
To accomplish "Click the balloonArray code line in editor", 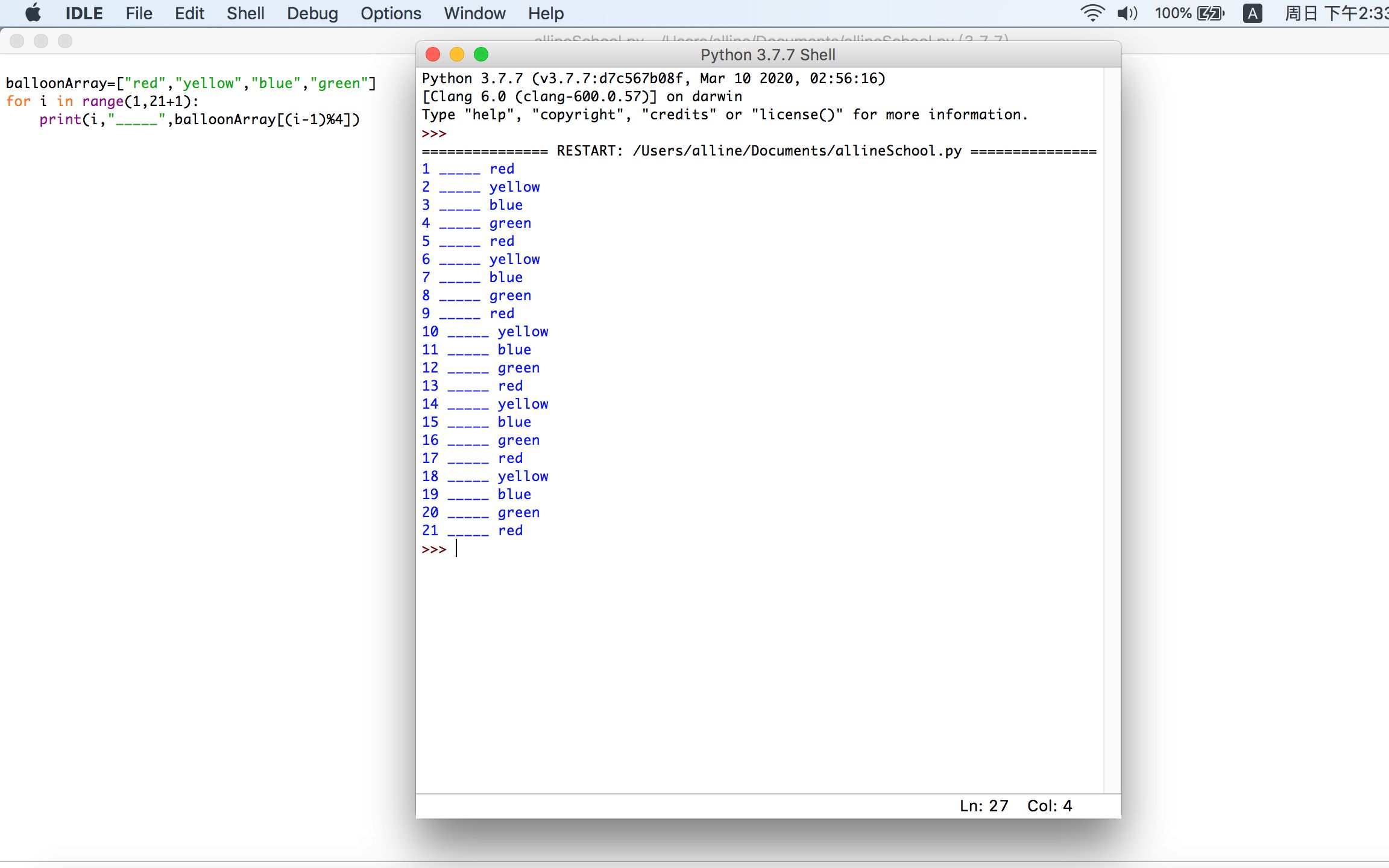I will [191, 83].
